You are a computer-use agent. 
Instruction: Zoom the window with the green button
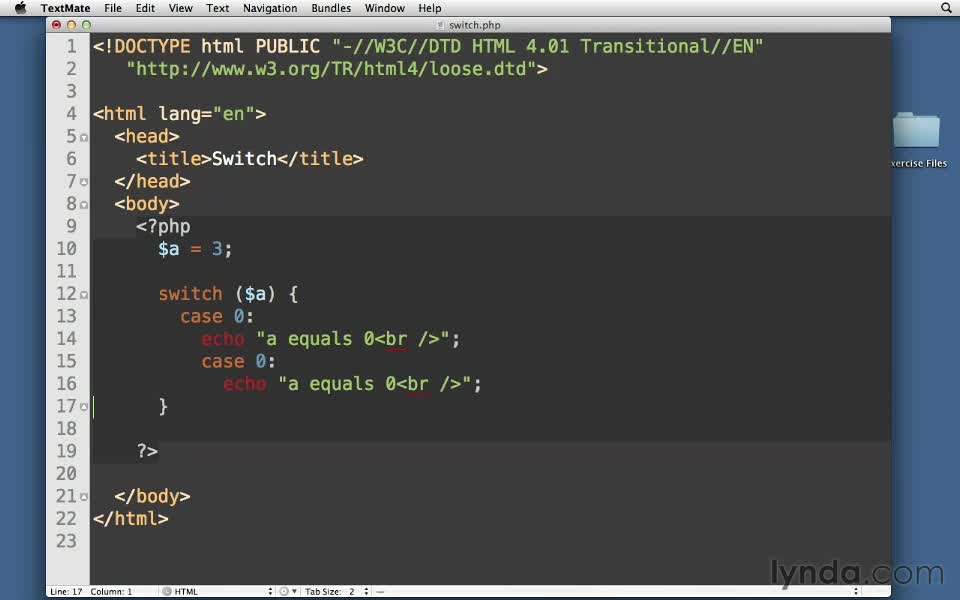(x=86, y=24)
